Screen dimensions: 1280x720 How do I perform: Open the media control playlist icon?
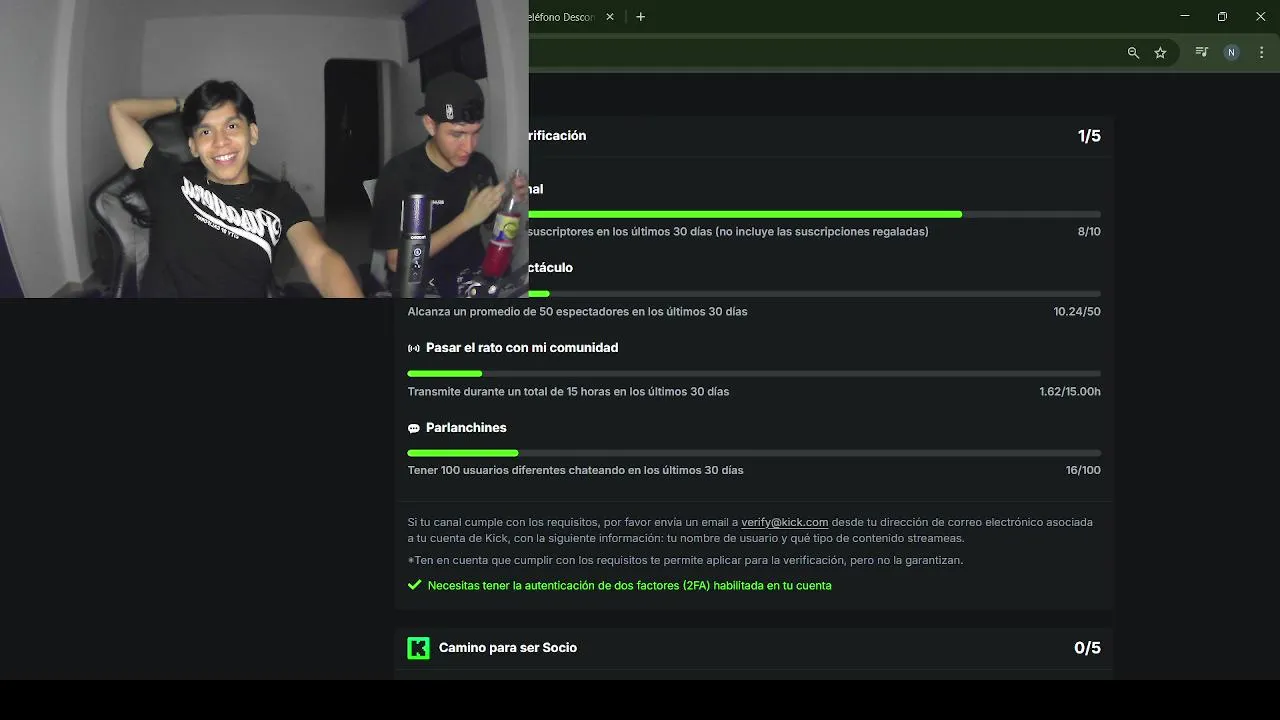point(1202,52)
